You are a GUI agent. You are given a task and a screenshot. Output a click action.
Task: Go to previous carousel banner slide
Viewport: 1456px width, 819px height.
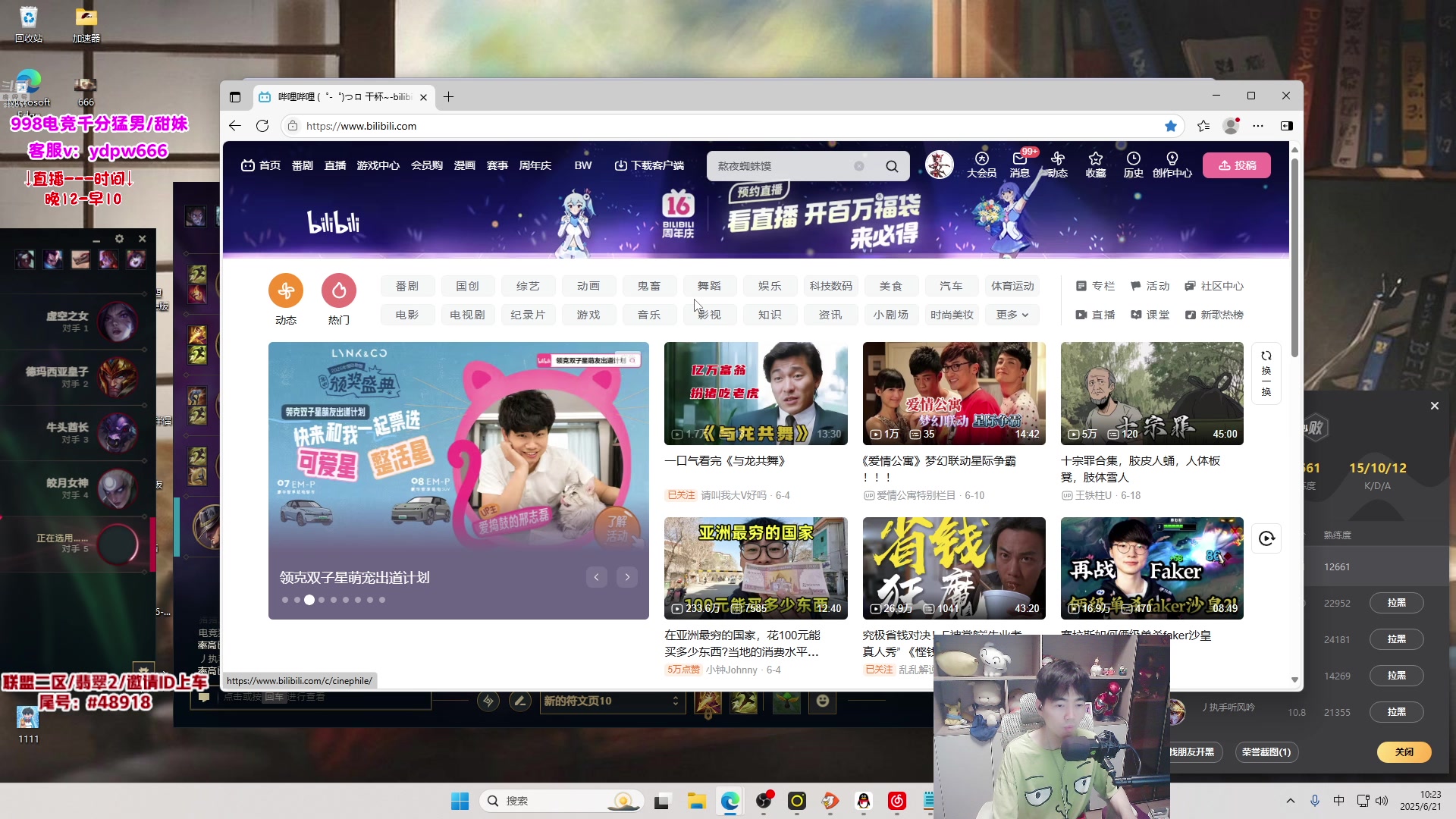pyautogui.click(x=597, y=578)
